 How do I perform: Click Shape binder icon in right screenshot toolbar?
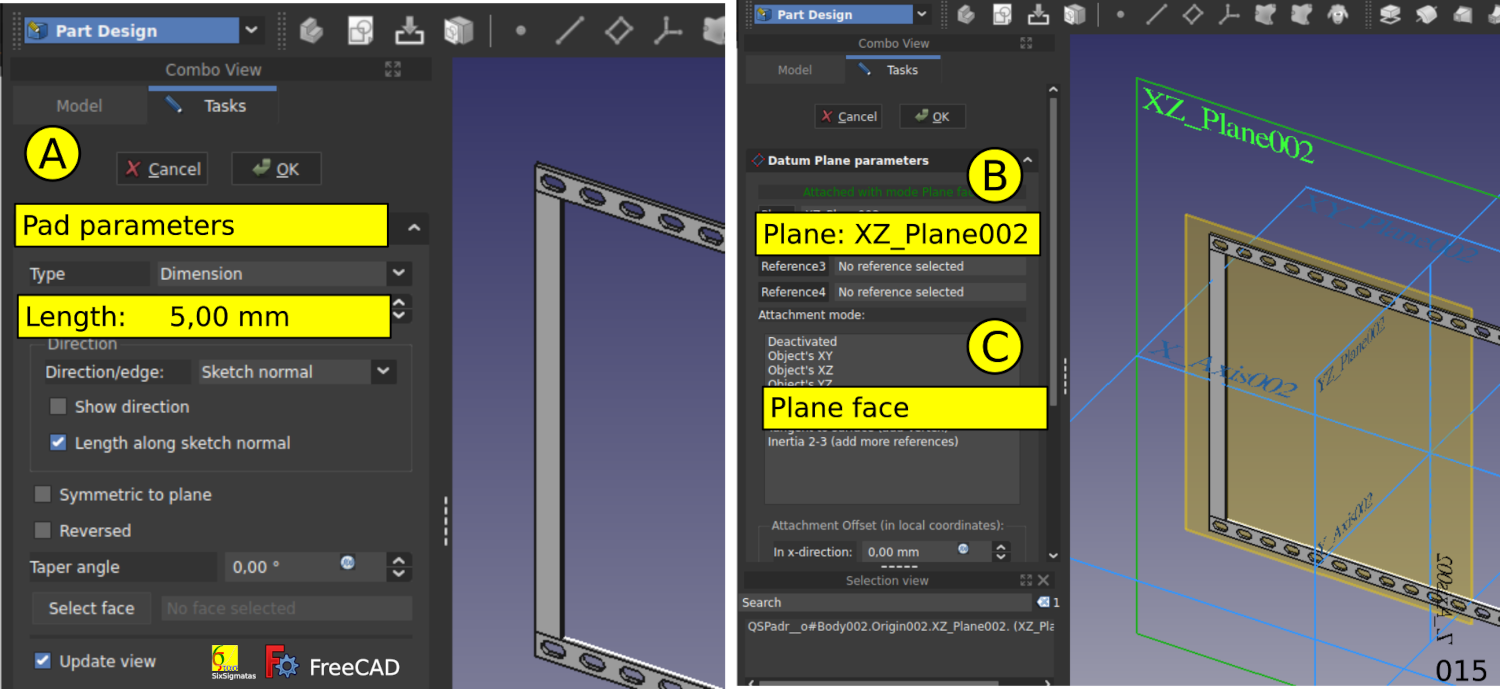1265,14
